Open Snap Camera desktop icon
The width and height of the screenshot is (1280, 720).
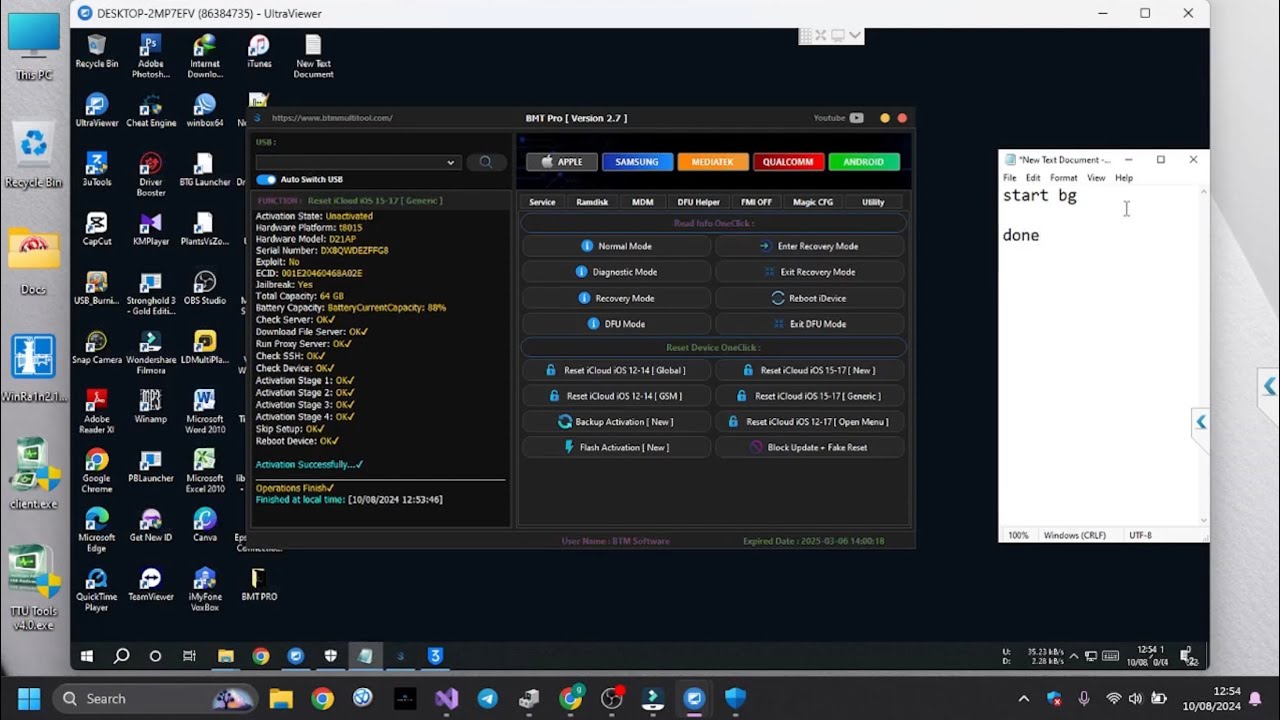(97, 347)
